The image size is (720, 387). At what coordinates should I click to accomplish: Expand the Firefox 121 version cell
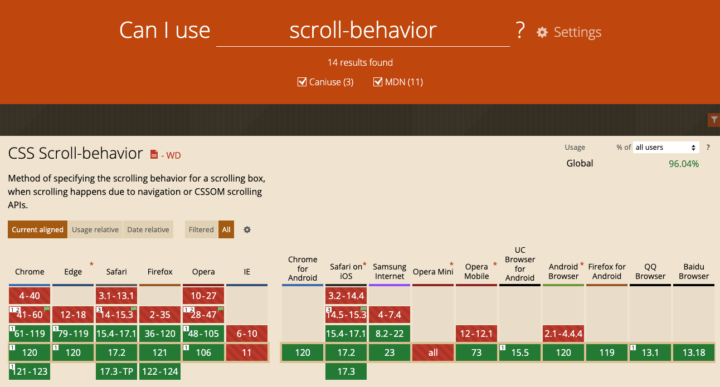160,353
